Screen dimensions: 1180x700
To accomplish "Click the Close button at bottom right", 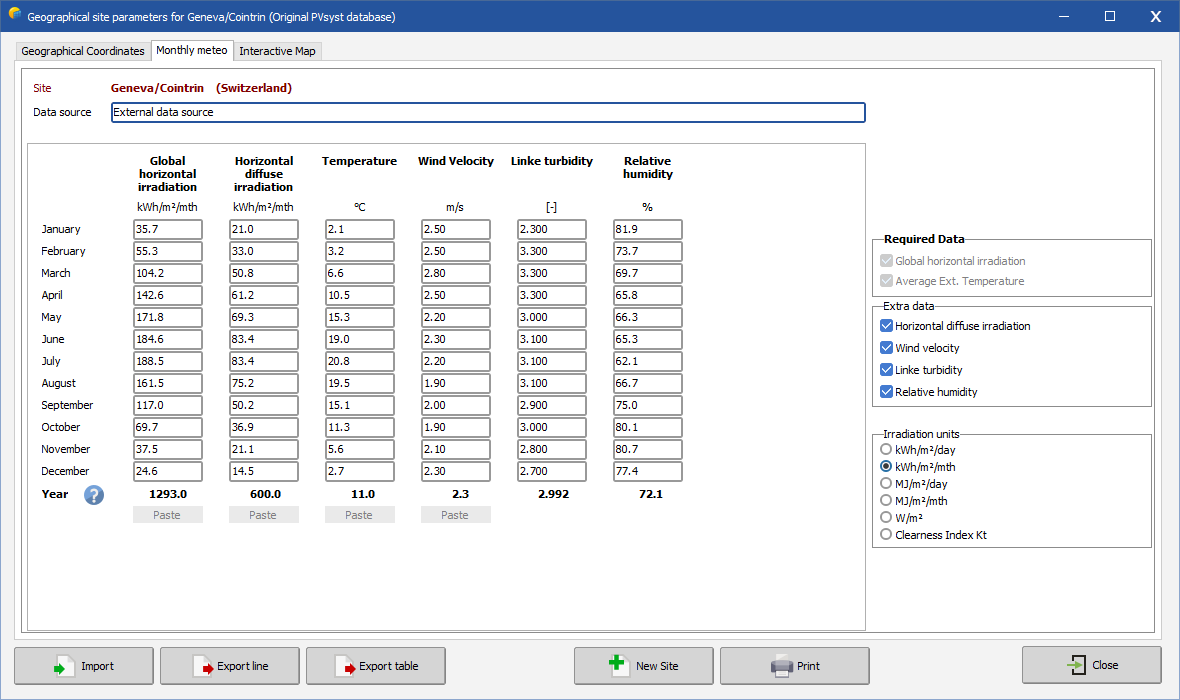I will (1091, 665).
